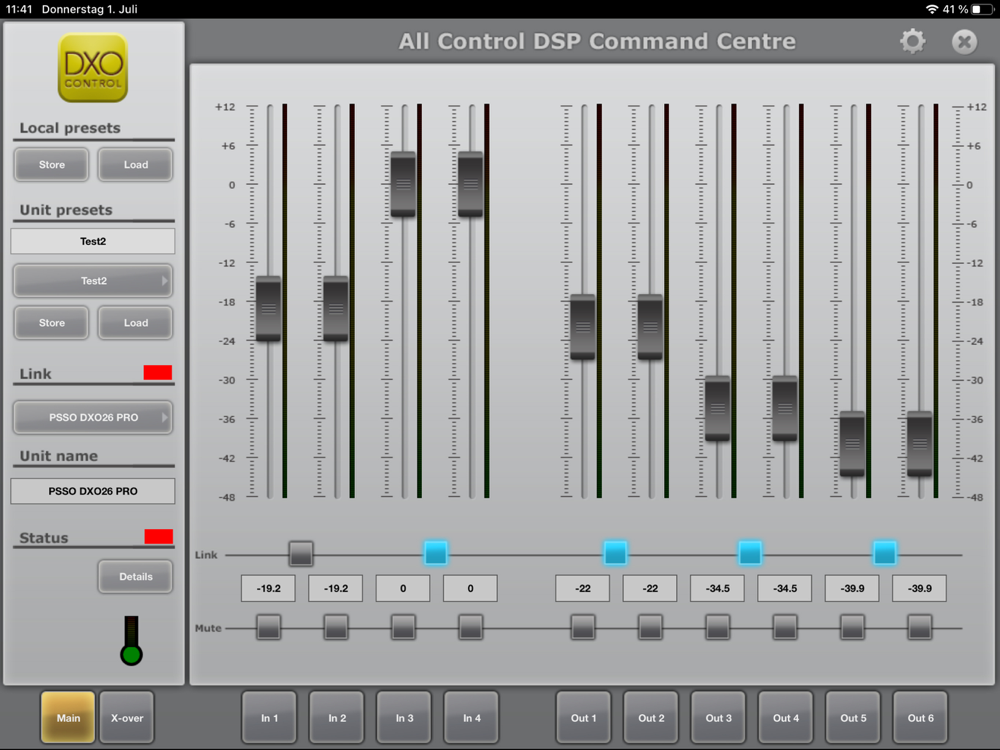The height and width of the screenshot is (750, 1000).
Task: Toggle link between In 3 and In 4
Action: [x=436, y=553]
